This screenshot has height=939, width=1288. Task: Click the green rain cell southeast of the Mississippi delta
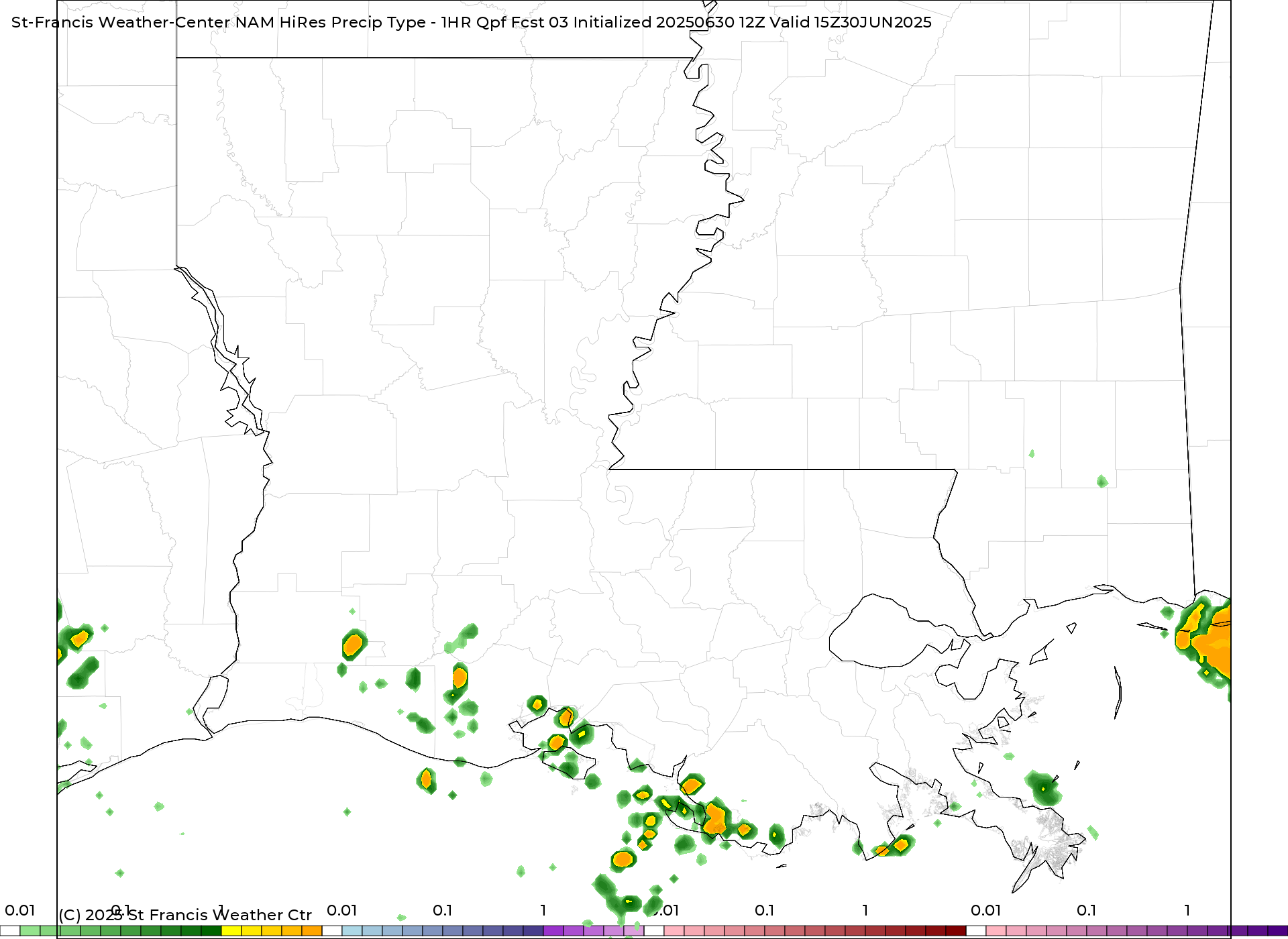pos(1043,789)
